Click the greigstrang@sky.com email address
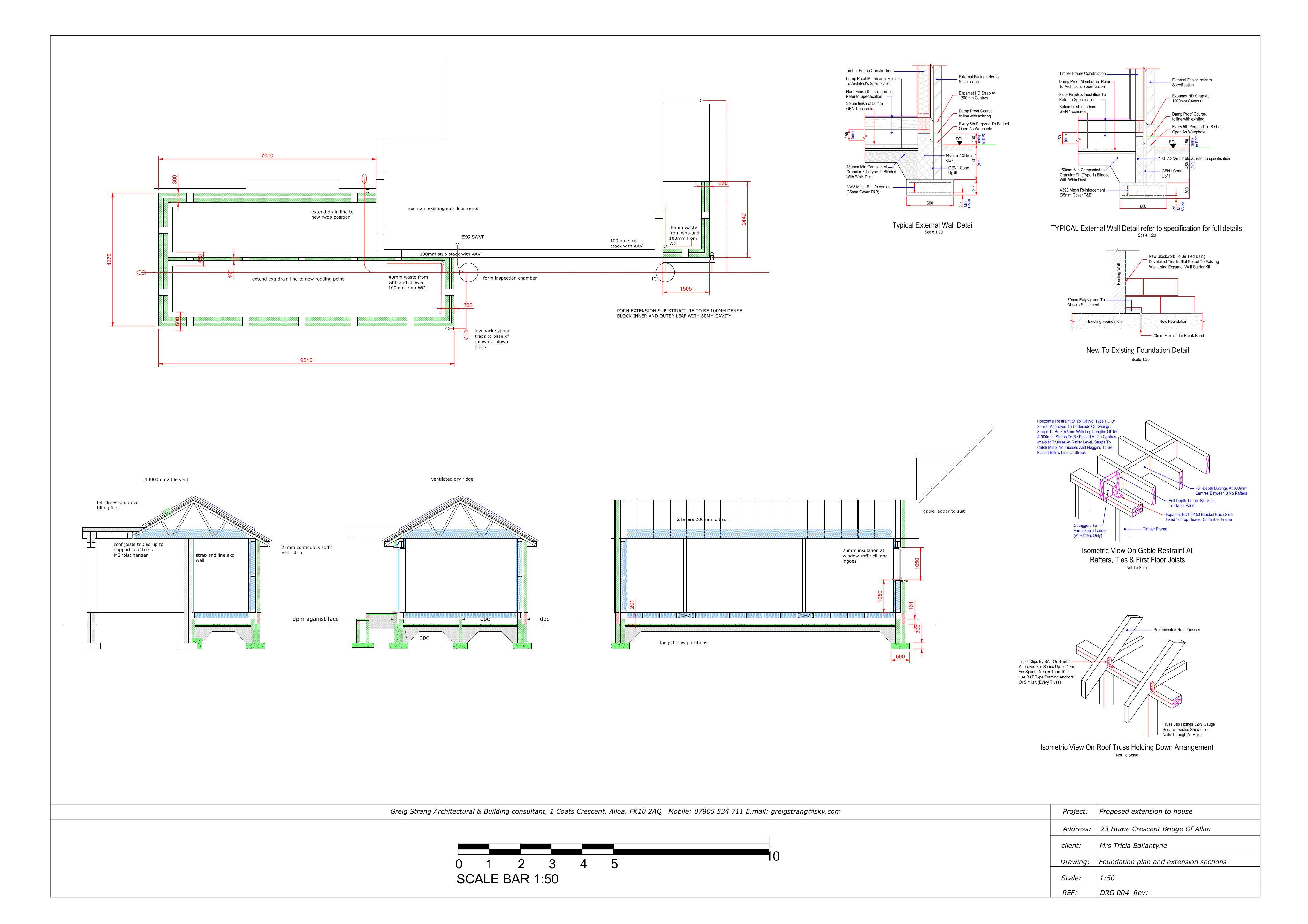 (x=806, y=811)
